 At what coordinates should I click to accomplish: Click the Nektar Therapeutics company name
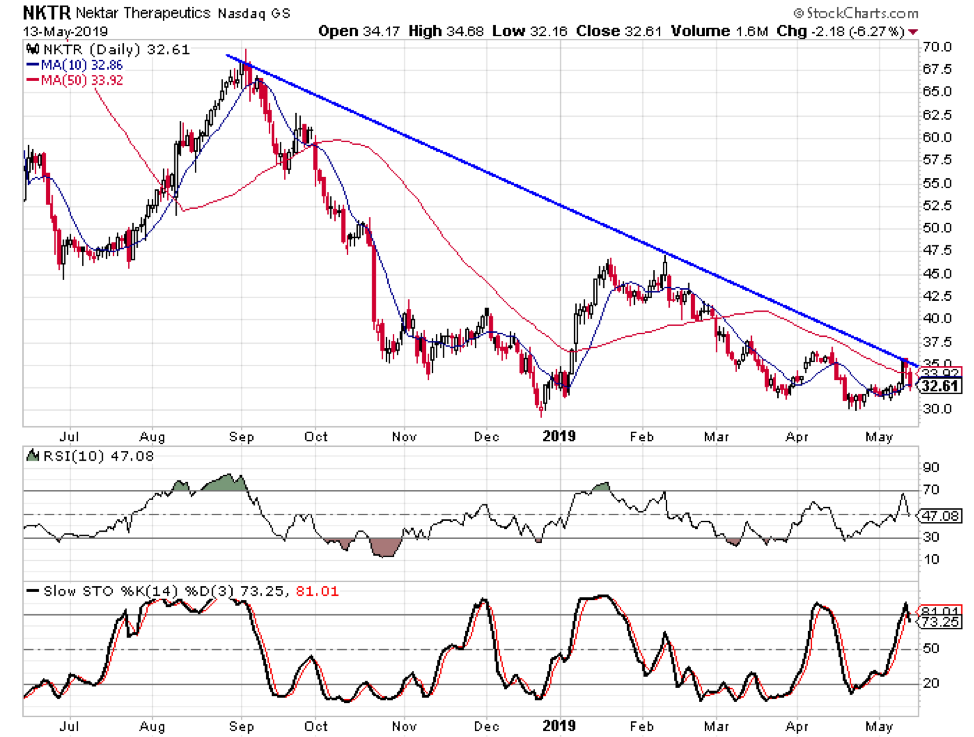point(143,12)
